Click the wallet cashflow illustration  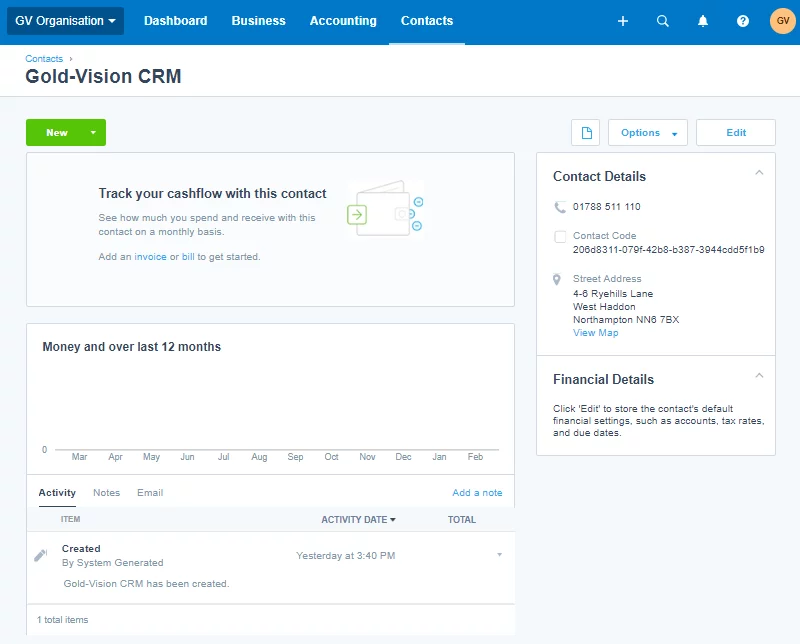coord(385,209)
